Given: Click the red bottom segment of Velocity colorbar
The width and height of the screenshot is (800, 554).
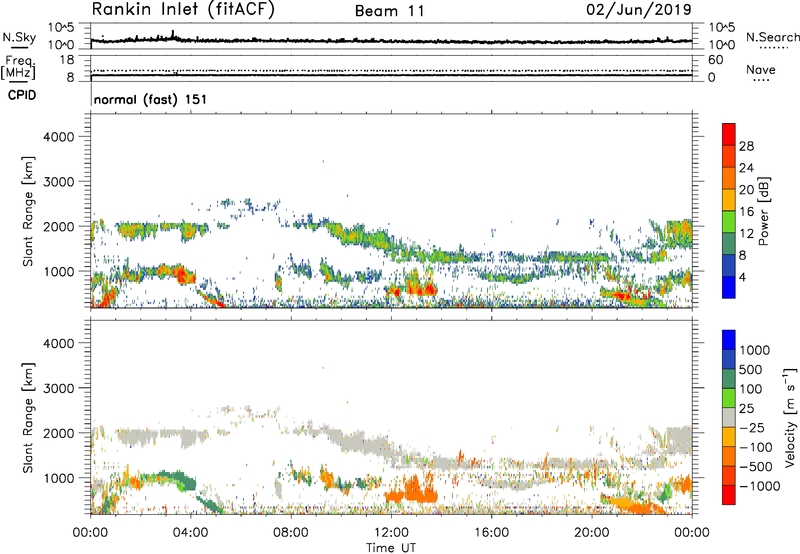Looking at the screenshot, I should 729,495.
